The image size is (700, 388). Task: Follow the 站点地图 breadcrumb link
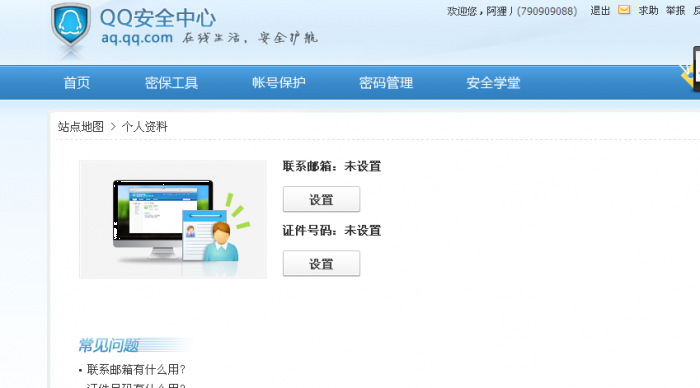(81, 127)
